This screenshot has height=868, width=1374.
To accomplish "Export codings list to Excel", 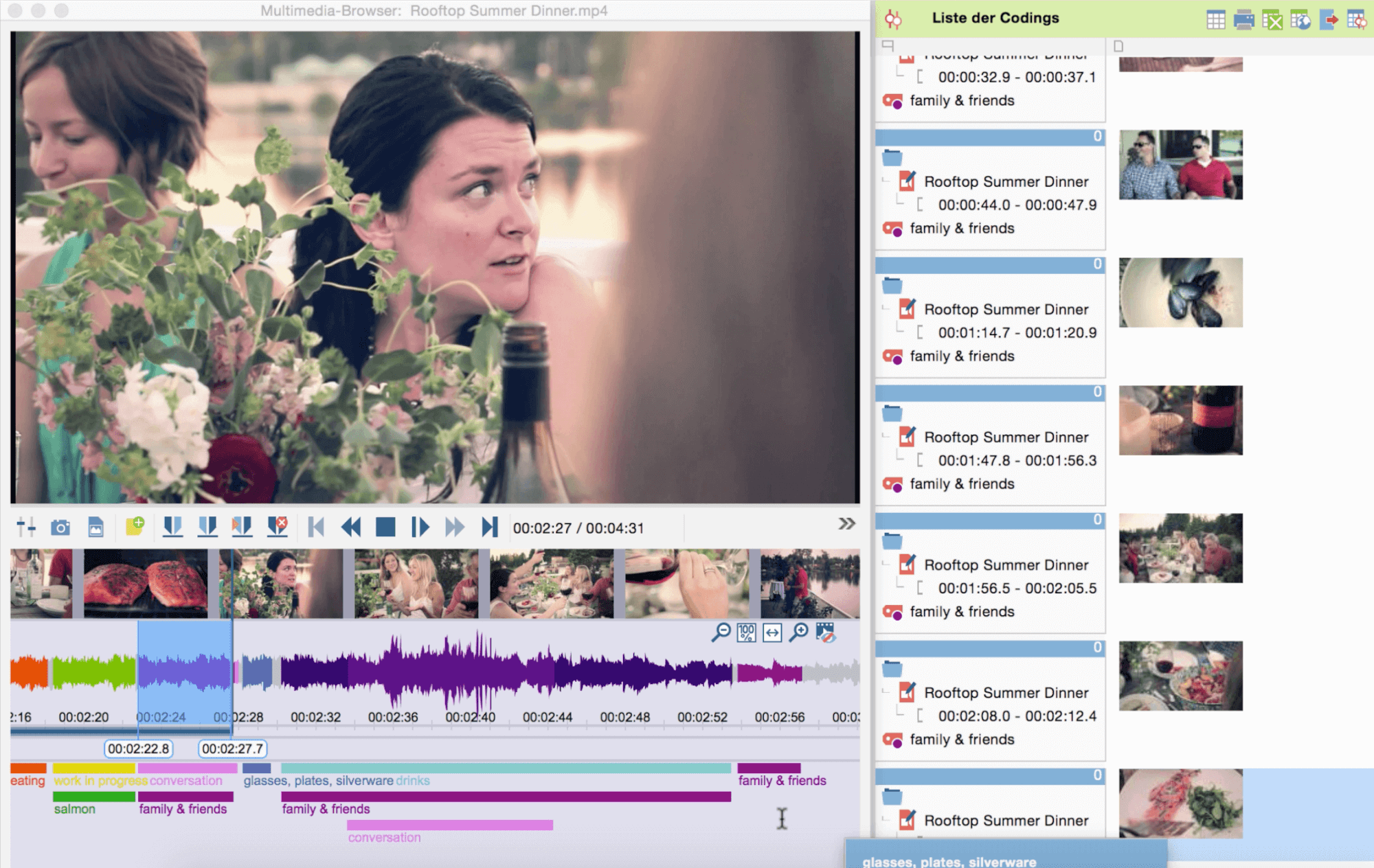I will pos(1272,20).
